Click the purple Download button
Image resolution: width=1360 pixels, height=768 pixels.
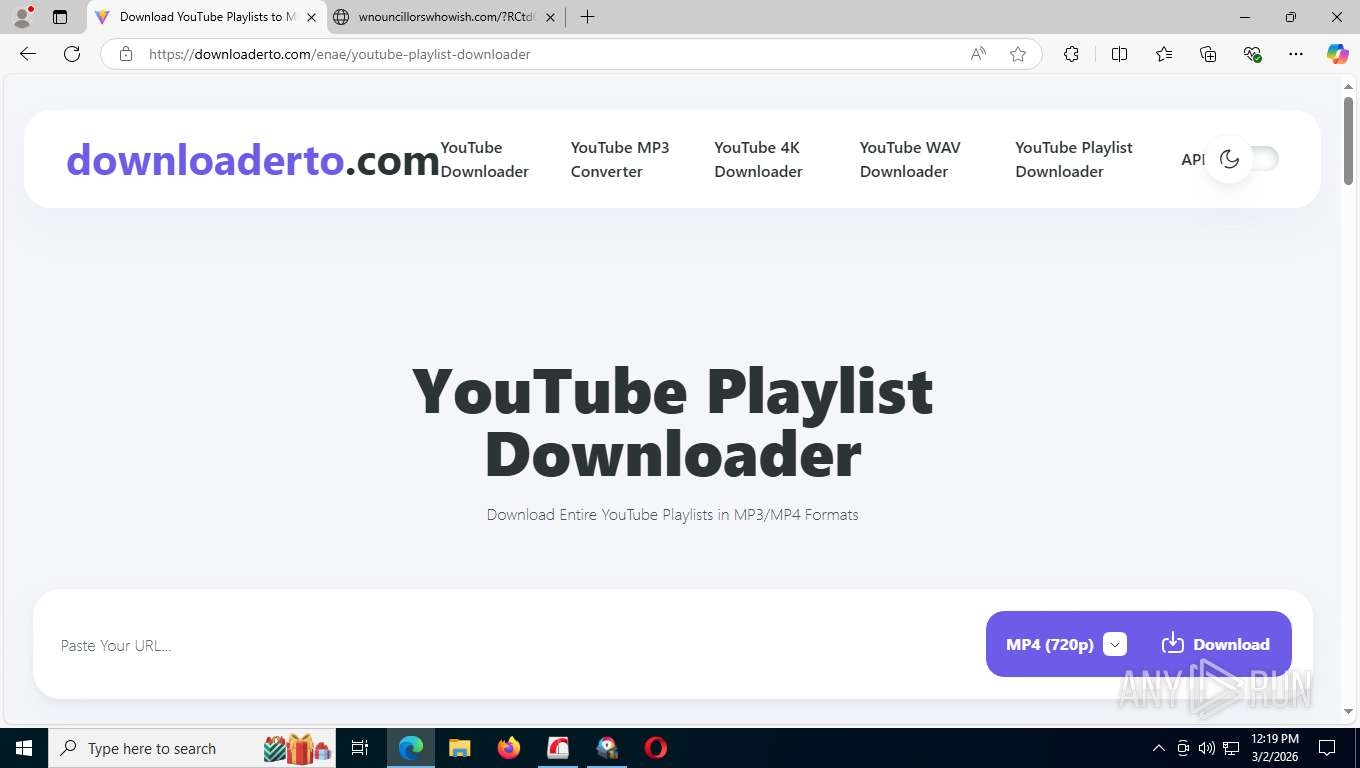1215,644
